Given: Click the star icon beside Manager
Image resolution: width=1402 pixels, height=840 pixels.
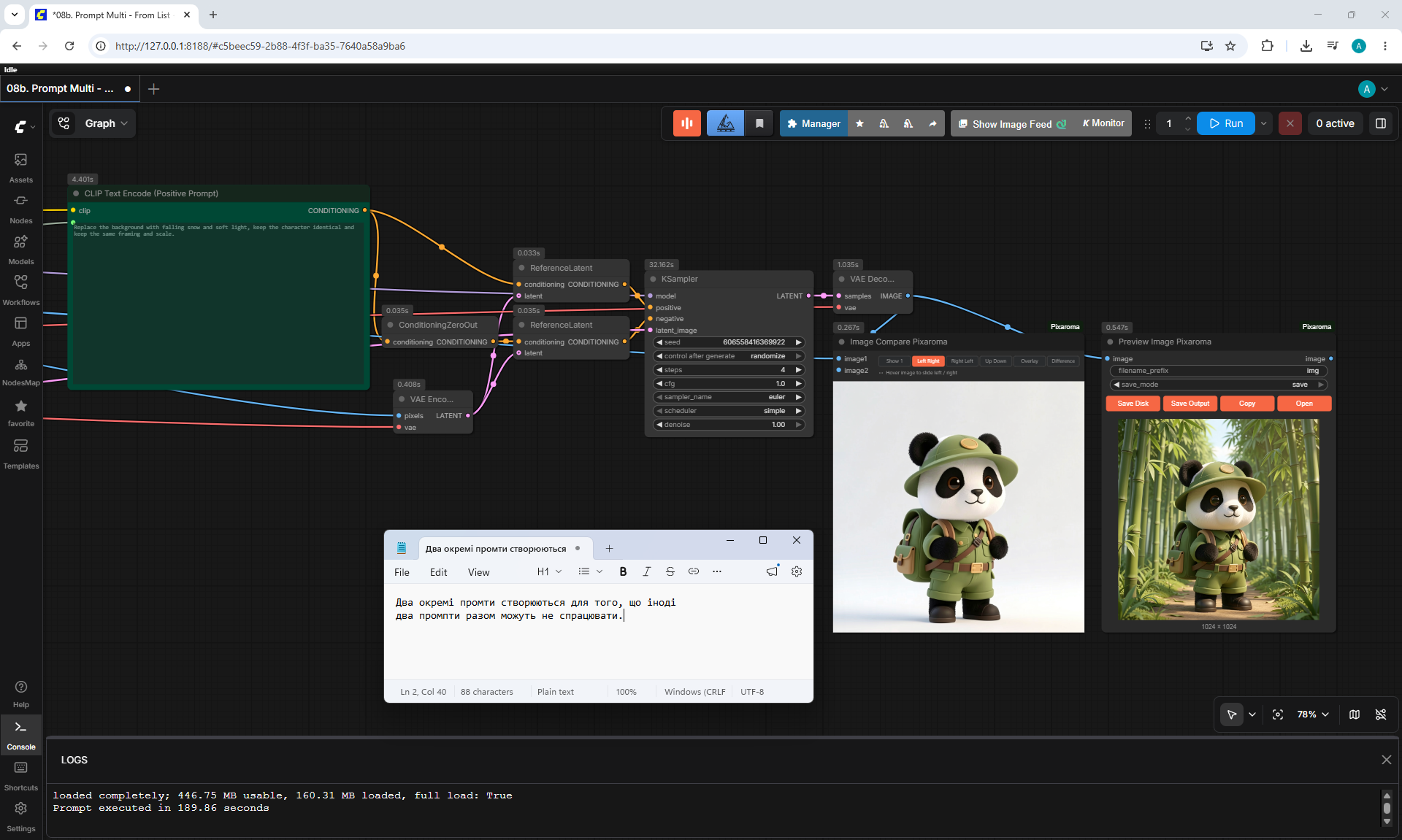Looking at the screenshot, I should (x=859, y=123).
